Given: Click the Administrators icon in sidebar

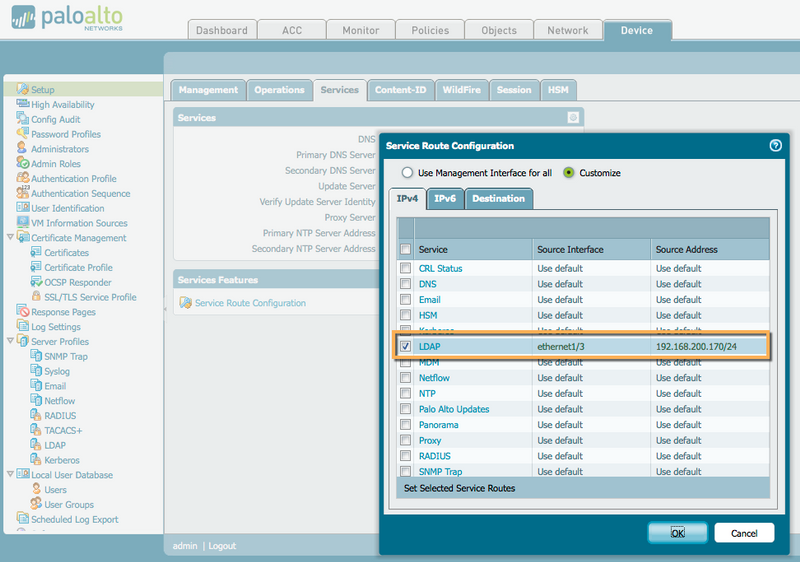Looking at the screenshot, I should click(x=22, y=149).
